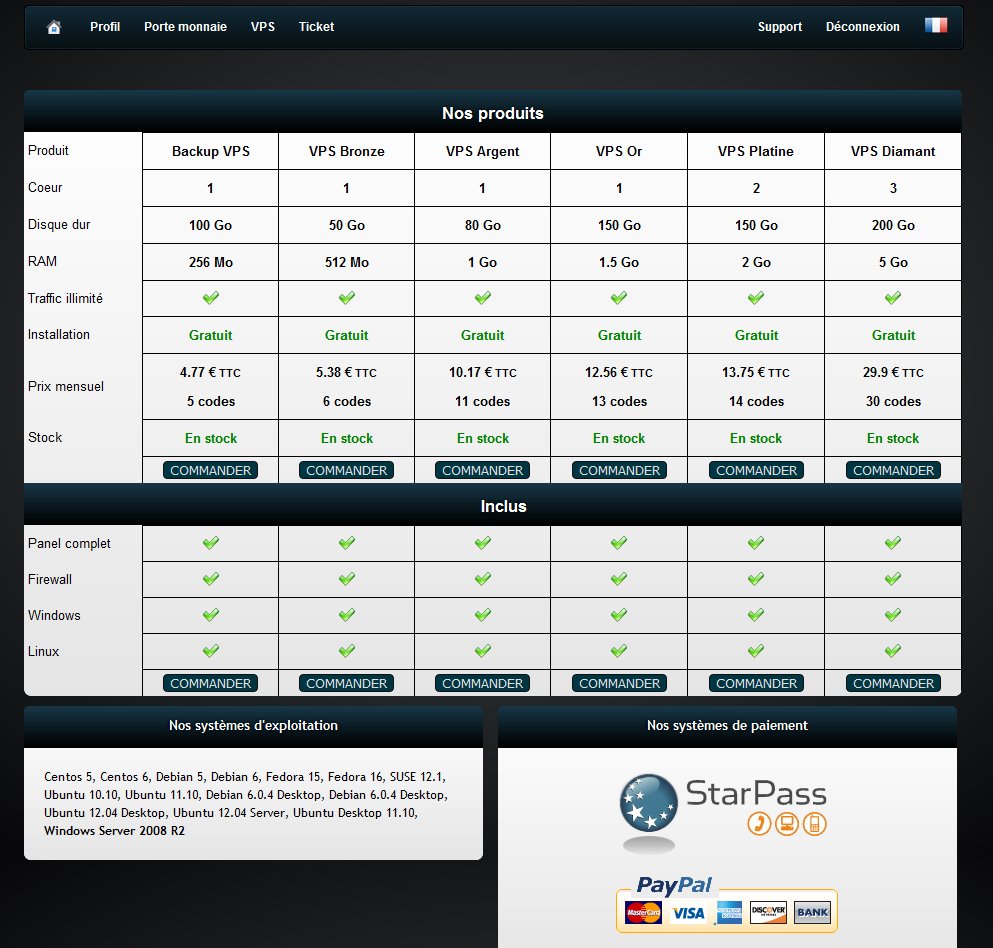Order Backup VPS with top COMMANDER button
The image size is (993, 948).
[x=210, y=470]
